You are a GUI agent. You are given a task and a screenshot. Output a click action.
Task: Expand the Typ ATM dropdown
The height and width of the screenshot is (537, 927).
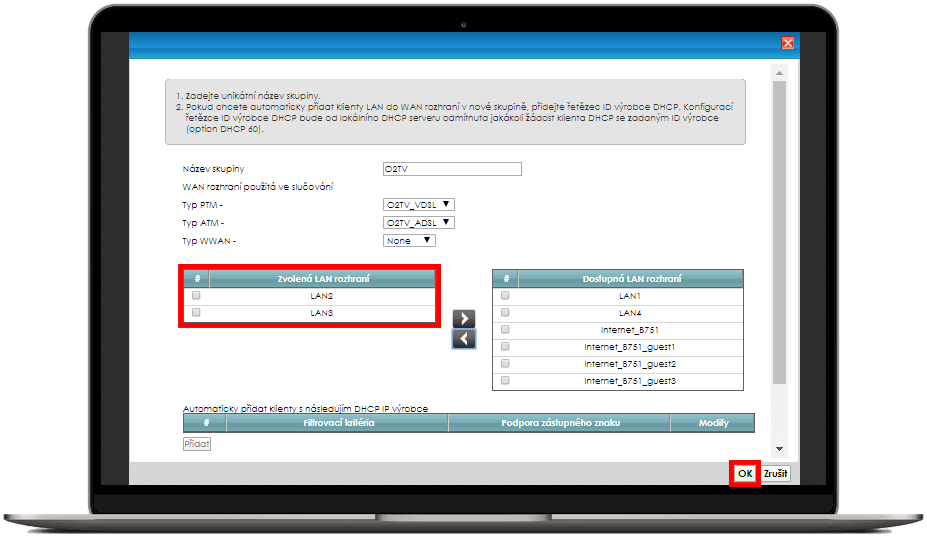point(419,222)
